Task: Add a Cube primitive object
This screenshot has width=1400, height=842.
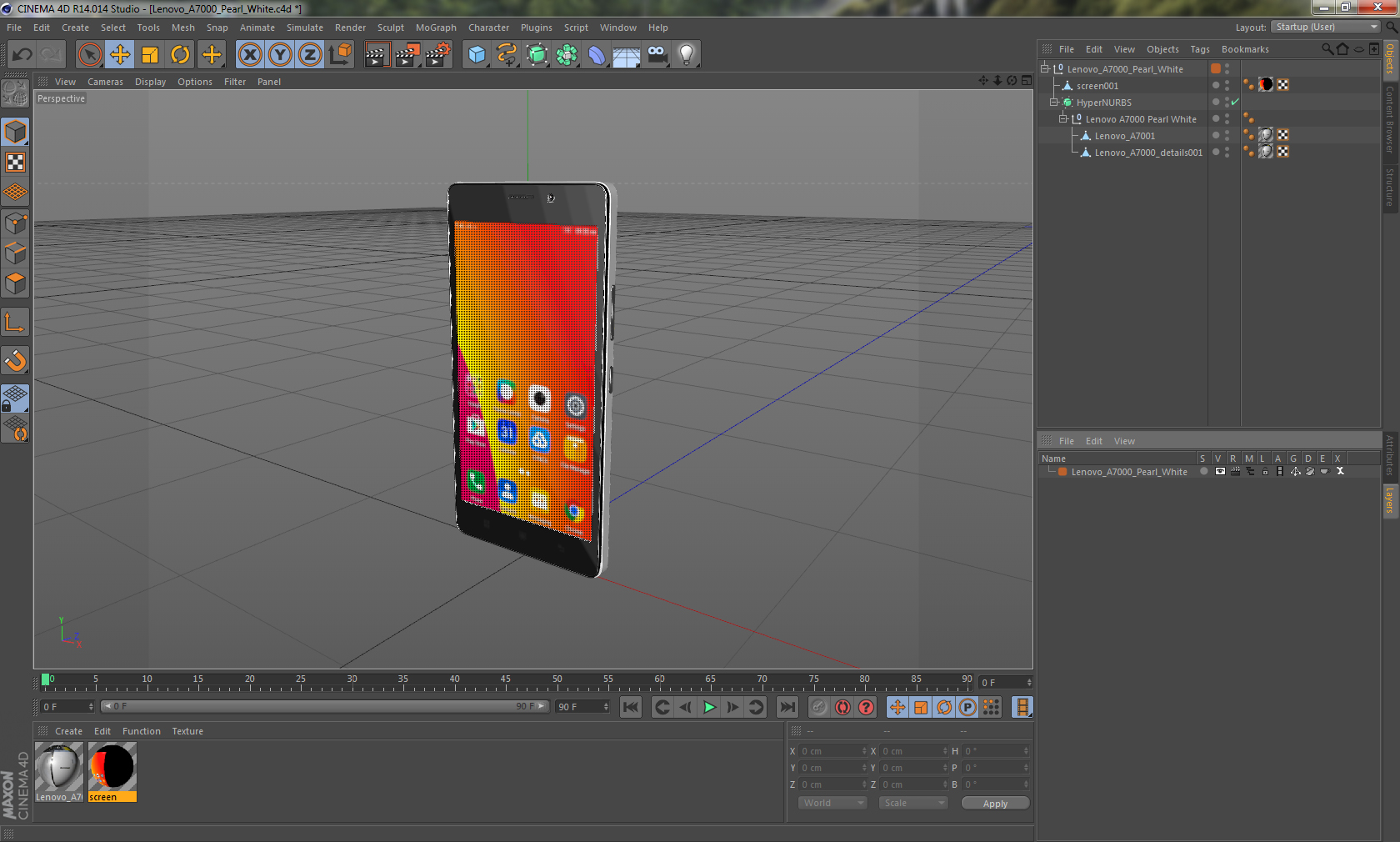Action: click(x=477, y=55)
